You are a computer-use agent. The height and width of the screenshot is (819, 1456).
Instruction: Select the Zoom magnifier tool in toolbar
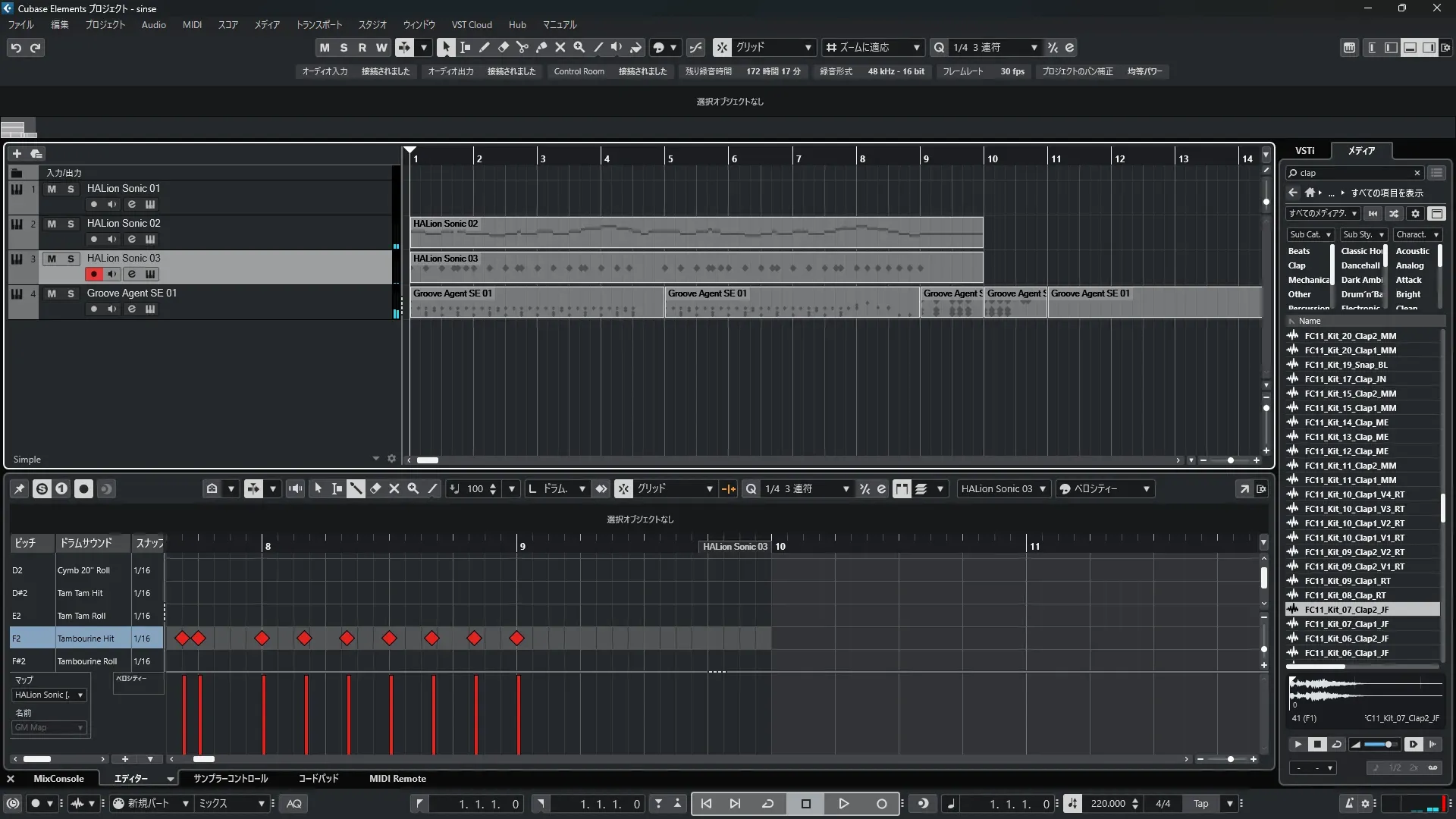click(579, 47)
